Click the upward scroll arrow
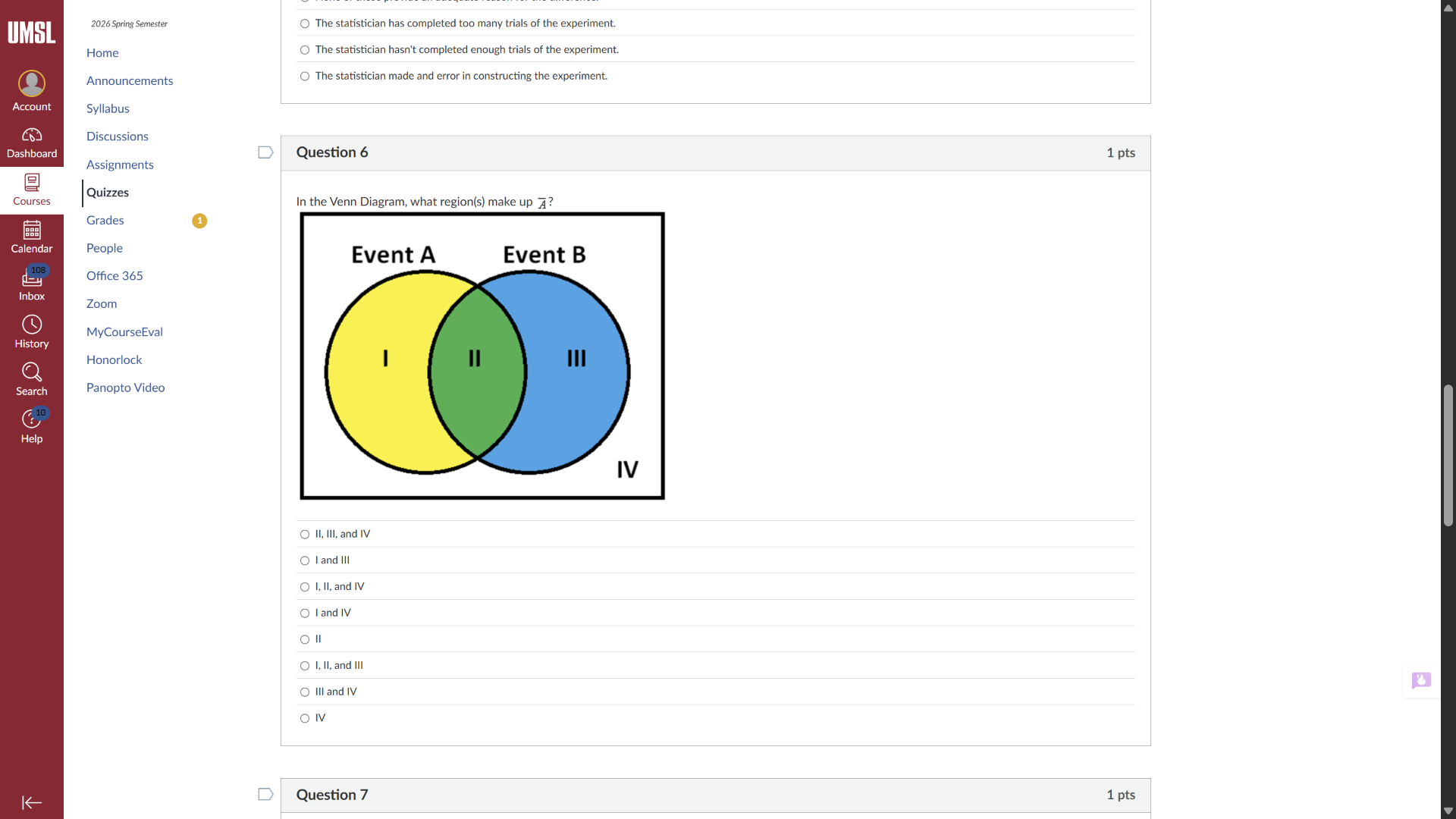This screenshot has height=819, width=1456. tap(1448, 8)
